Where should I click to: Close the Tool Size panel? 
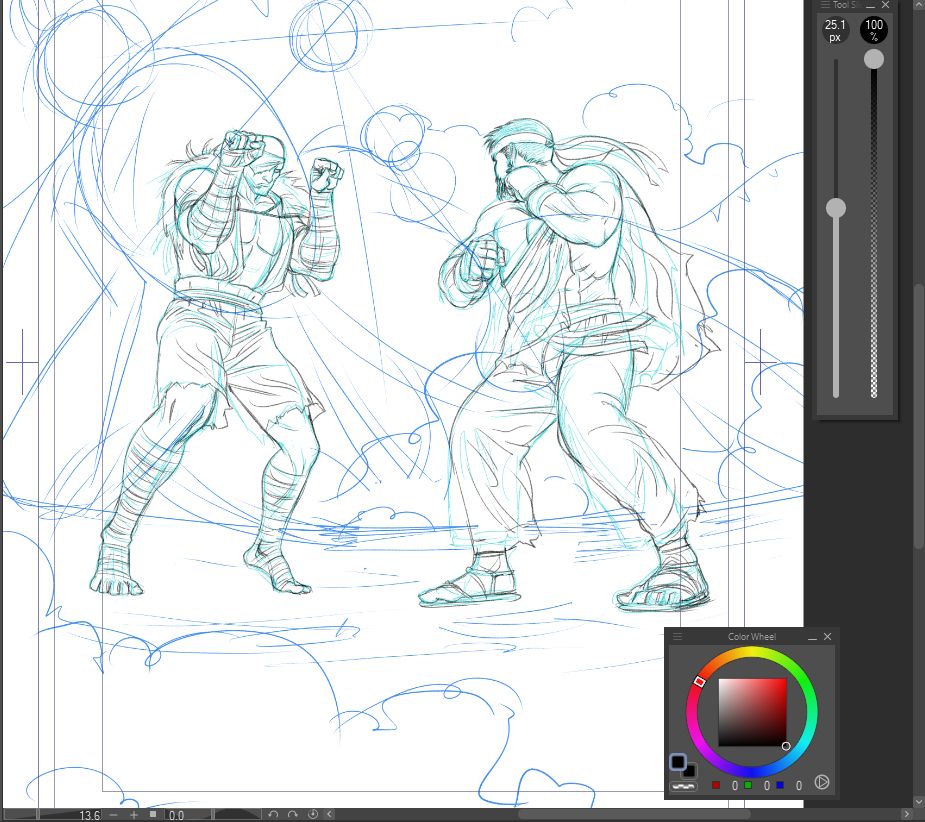885,5
